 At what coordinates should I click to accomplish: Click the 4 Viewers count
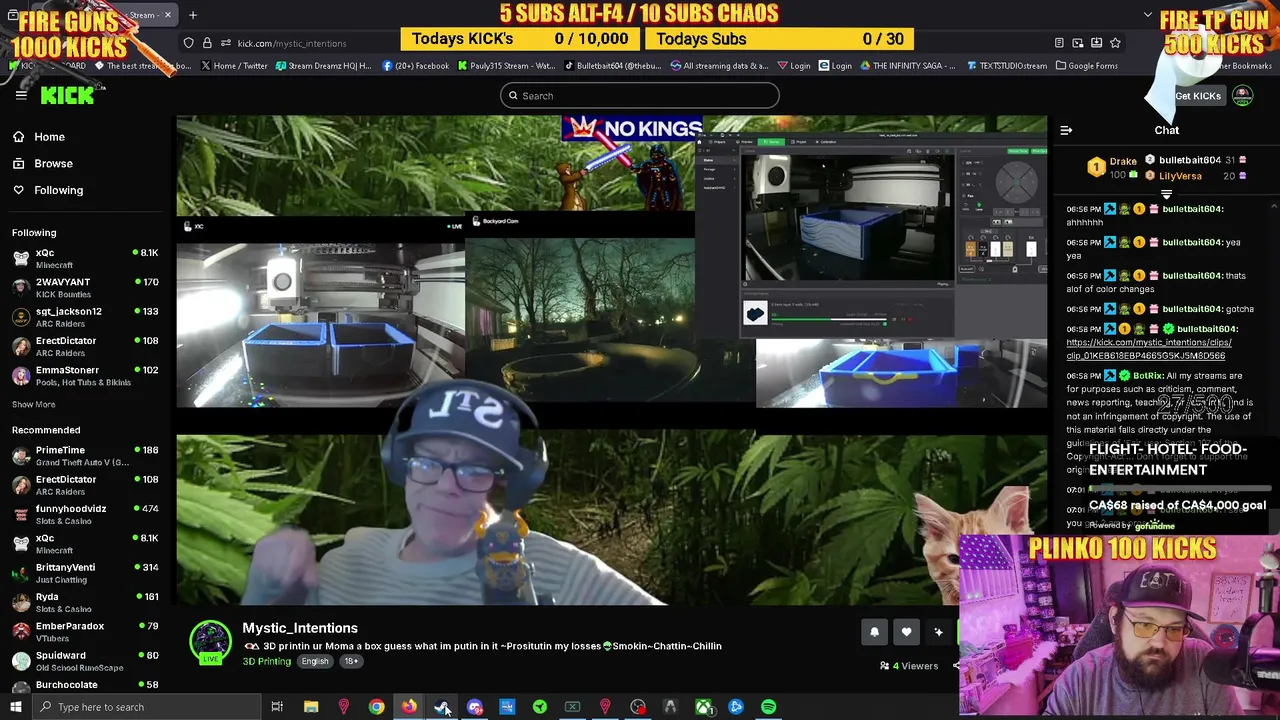[909, 666]
